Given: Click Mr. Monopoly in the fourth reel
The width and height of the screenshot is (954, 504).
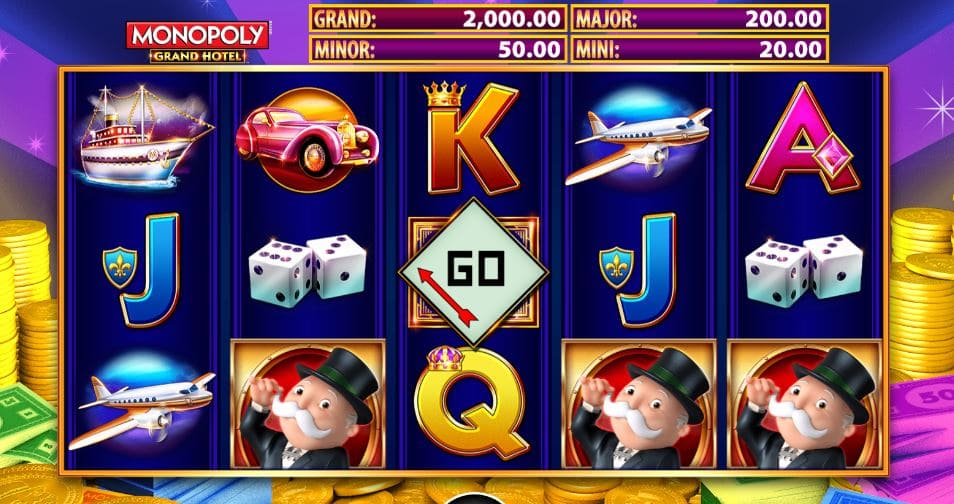Looking at the screenshot, I should [x=638, y=404].
